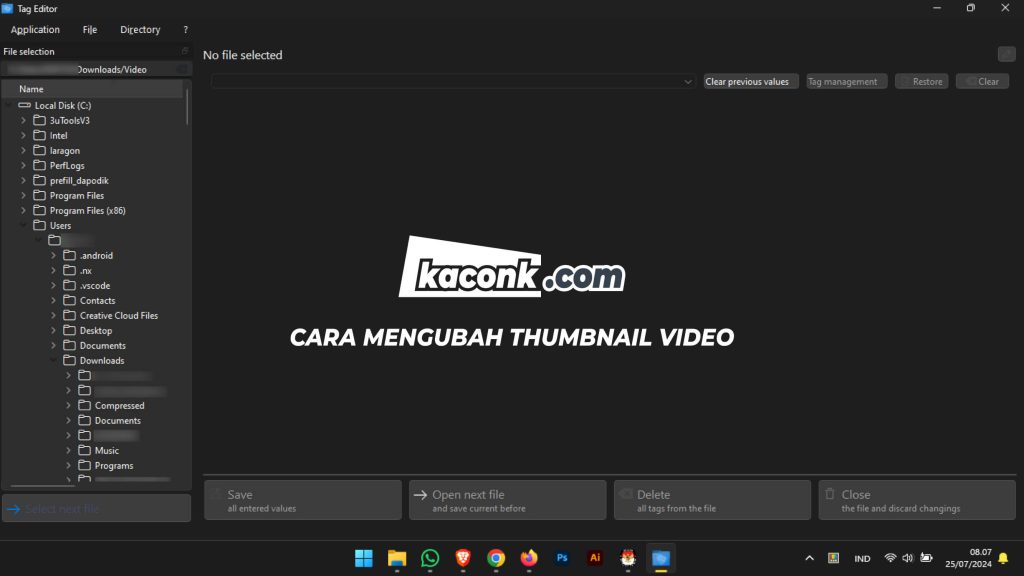Click Delete all tags from the file
This screenshot has height=576, width=1024.
(712, 500)
